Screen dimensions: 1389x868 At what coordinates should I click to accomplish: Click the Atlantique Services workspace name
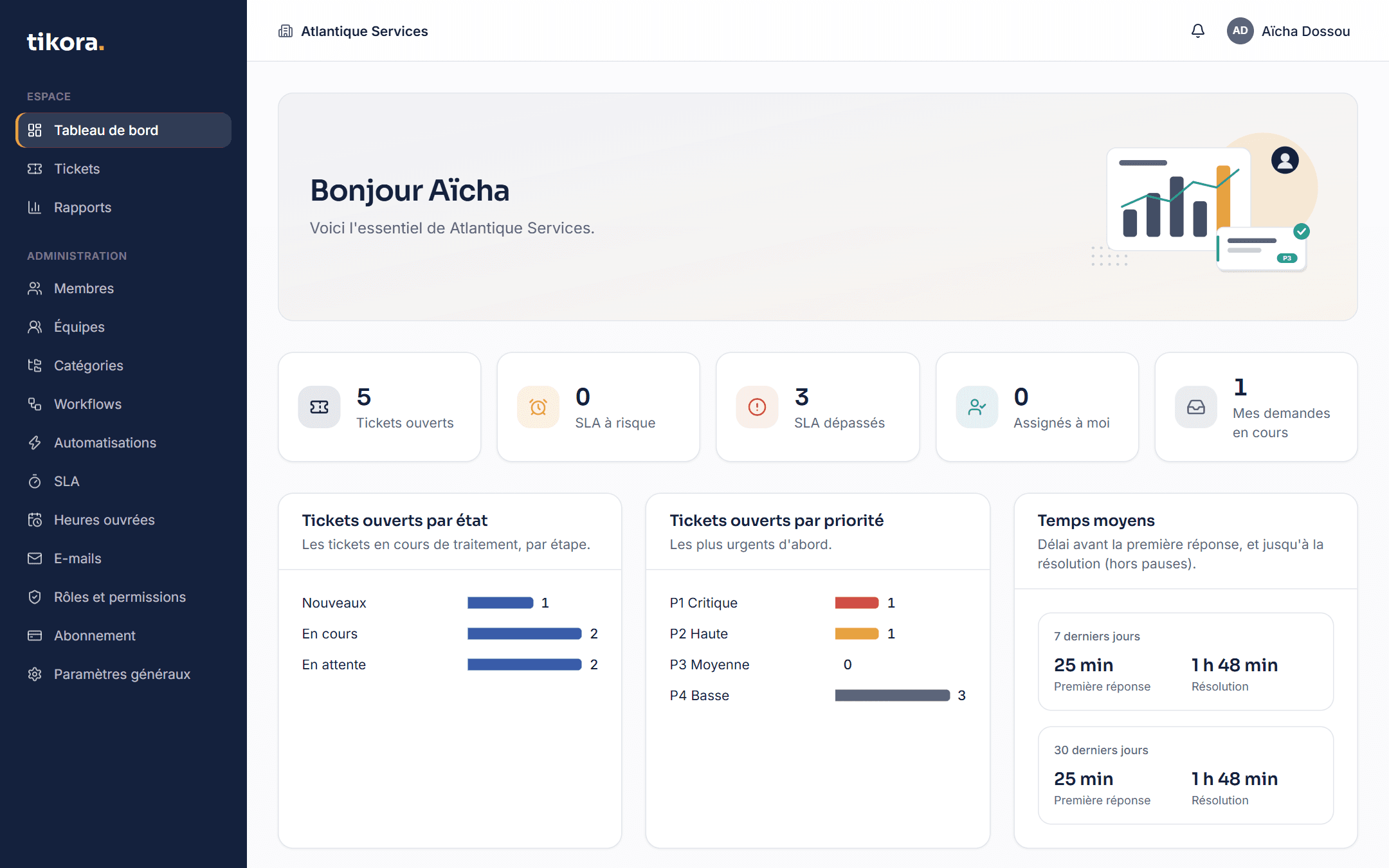(x=364, y=32)
